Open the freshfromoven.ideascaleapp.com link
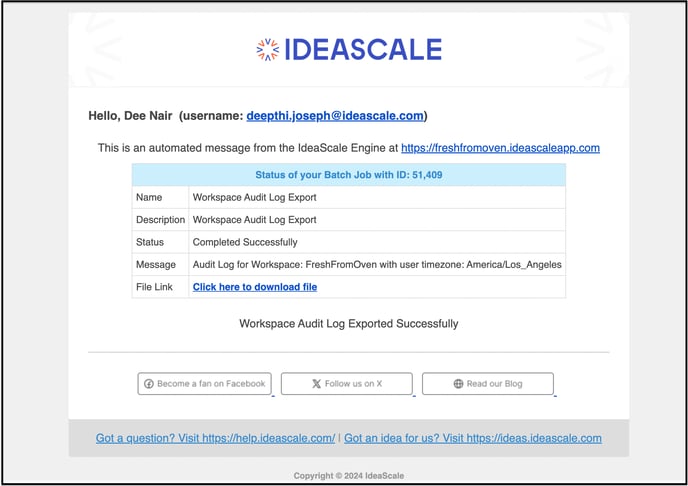The height and width of the screenshot is (486, 688). click(500, 148)
